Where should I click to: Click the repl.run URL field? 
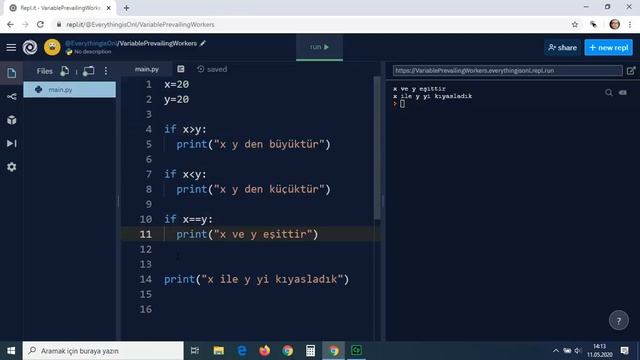(507, 71)
